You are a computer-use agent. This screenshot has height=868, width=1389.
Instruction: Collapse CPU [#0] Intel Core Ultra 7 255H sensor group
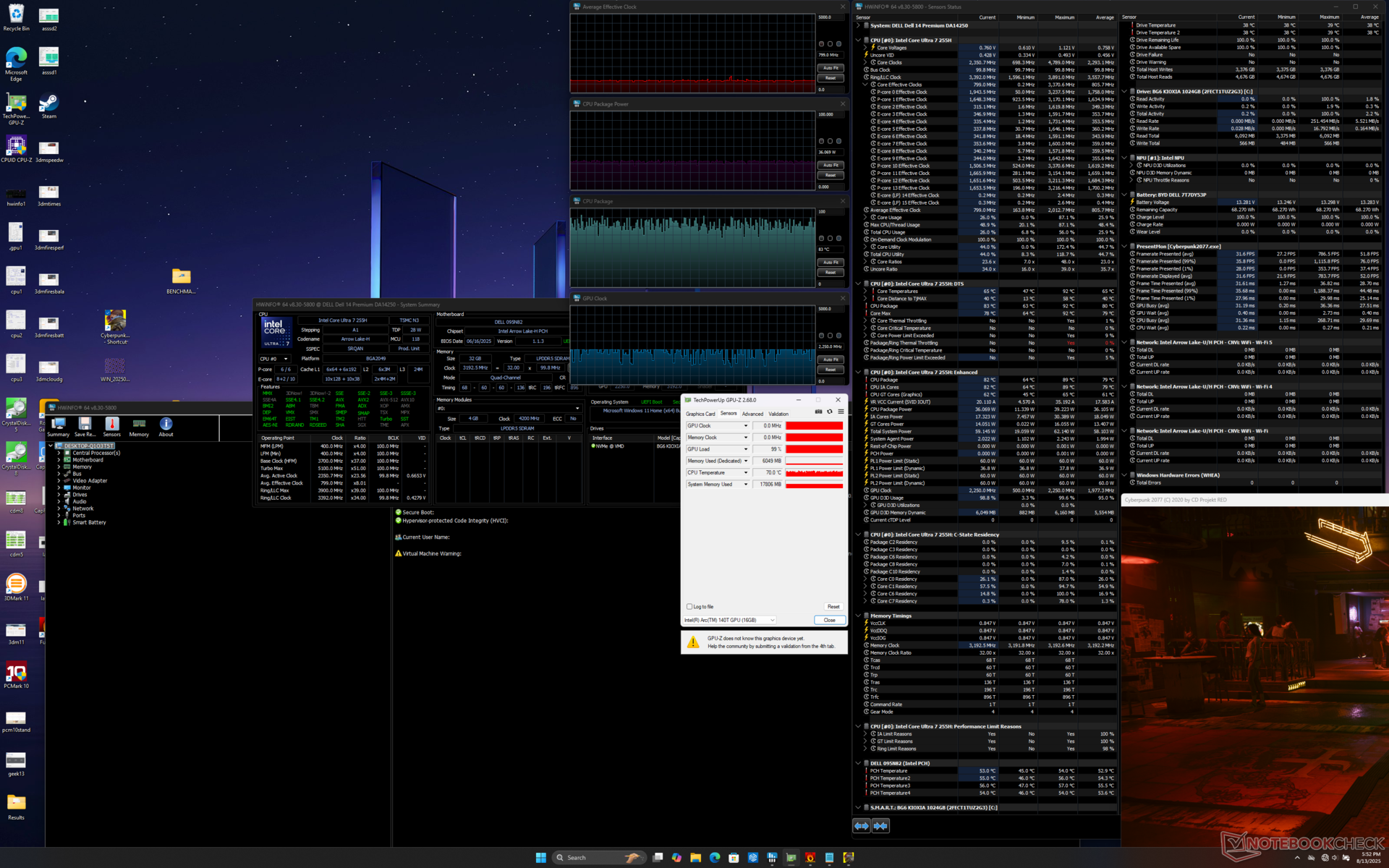(x=858, y=41)
